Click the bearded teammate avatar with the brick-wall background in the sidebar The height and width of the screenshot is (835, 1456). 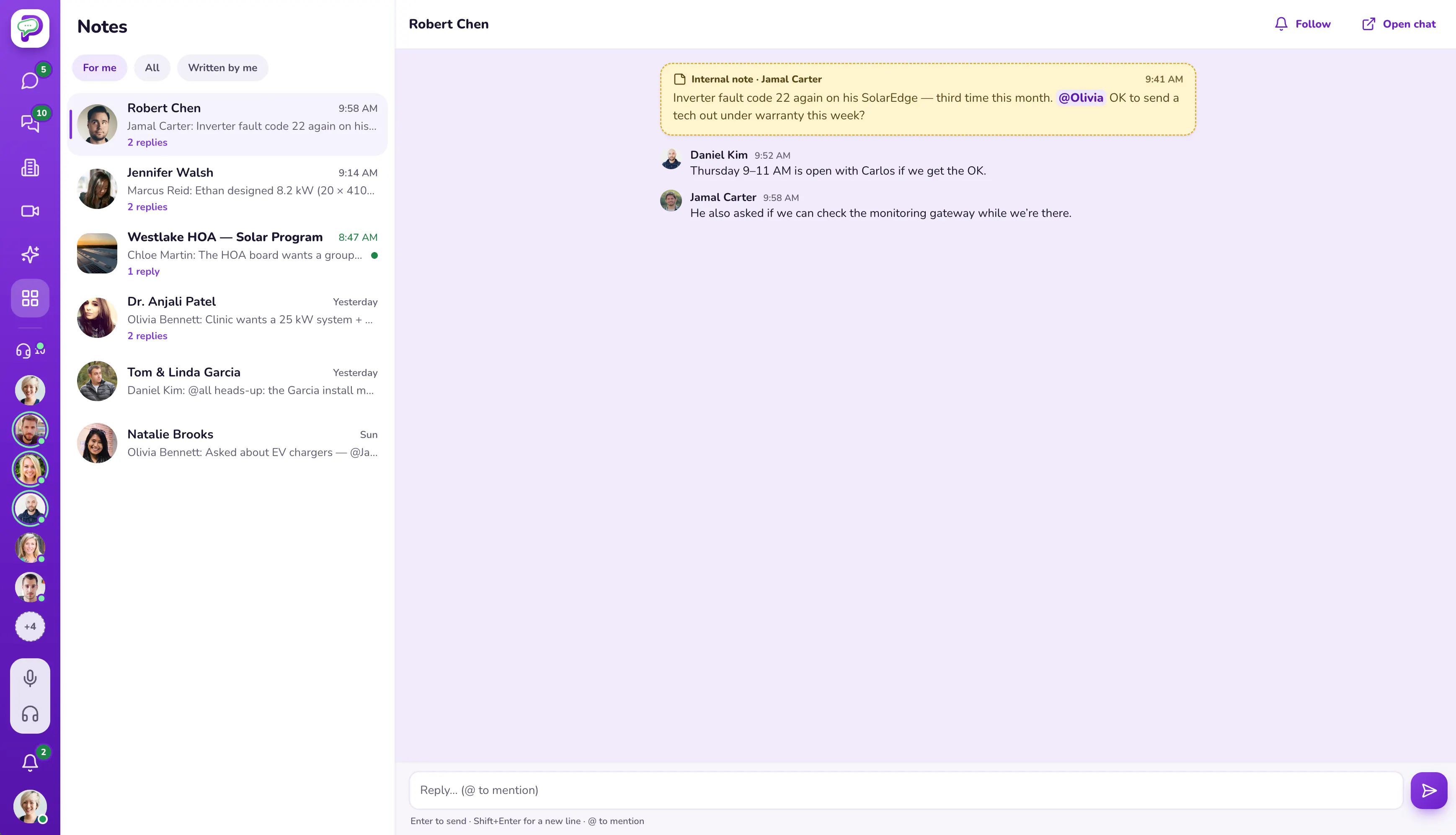coord(30,430)
